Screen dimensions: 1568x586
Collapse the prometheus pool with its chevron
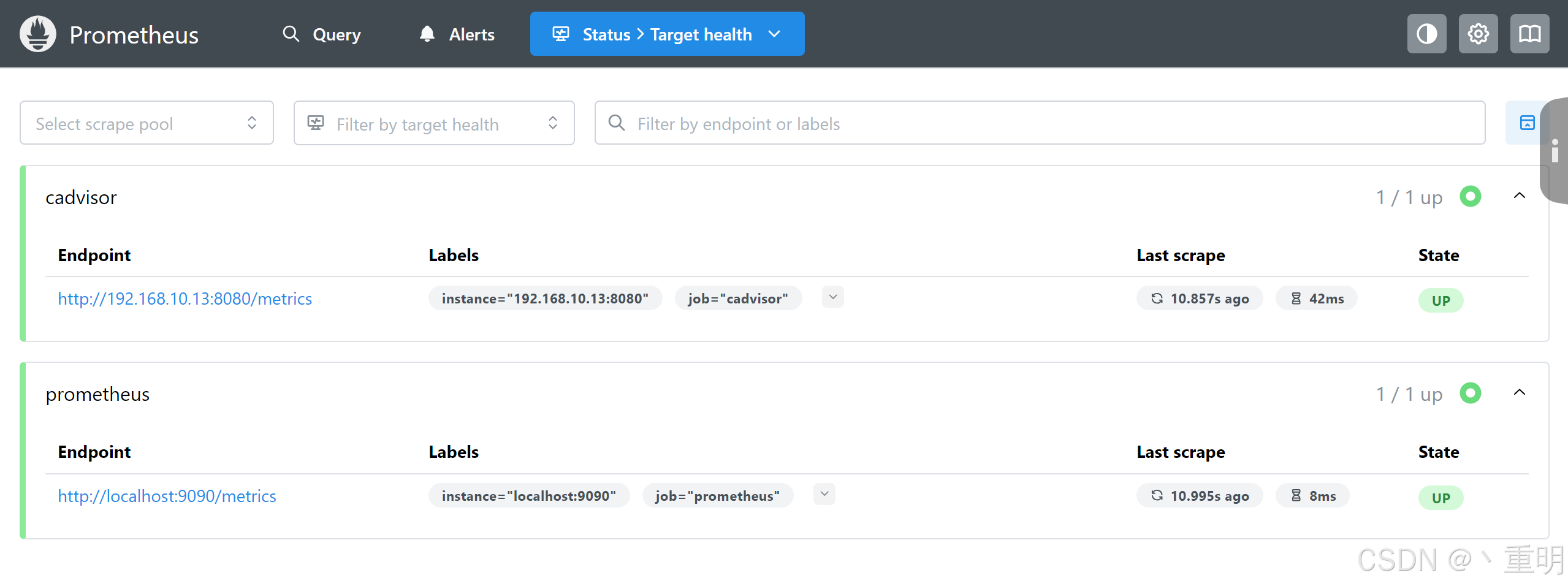click(x=1519, y=393)
